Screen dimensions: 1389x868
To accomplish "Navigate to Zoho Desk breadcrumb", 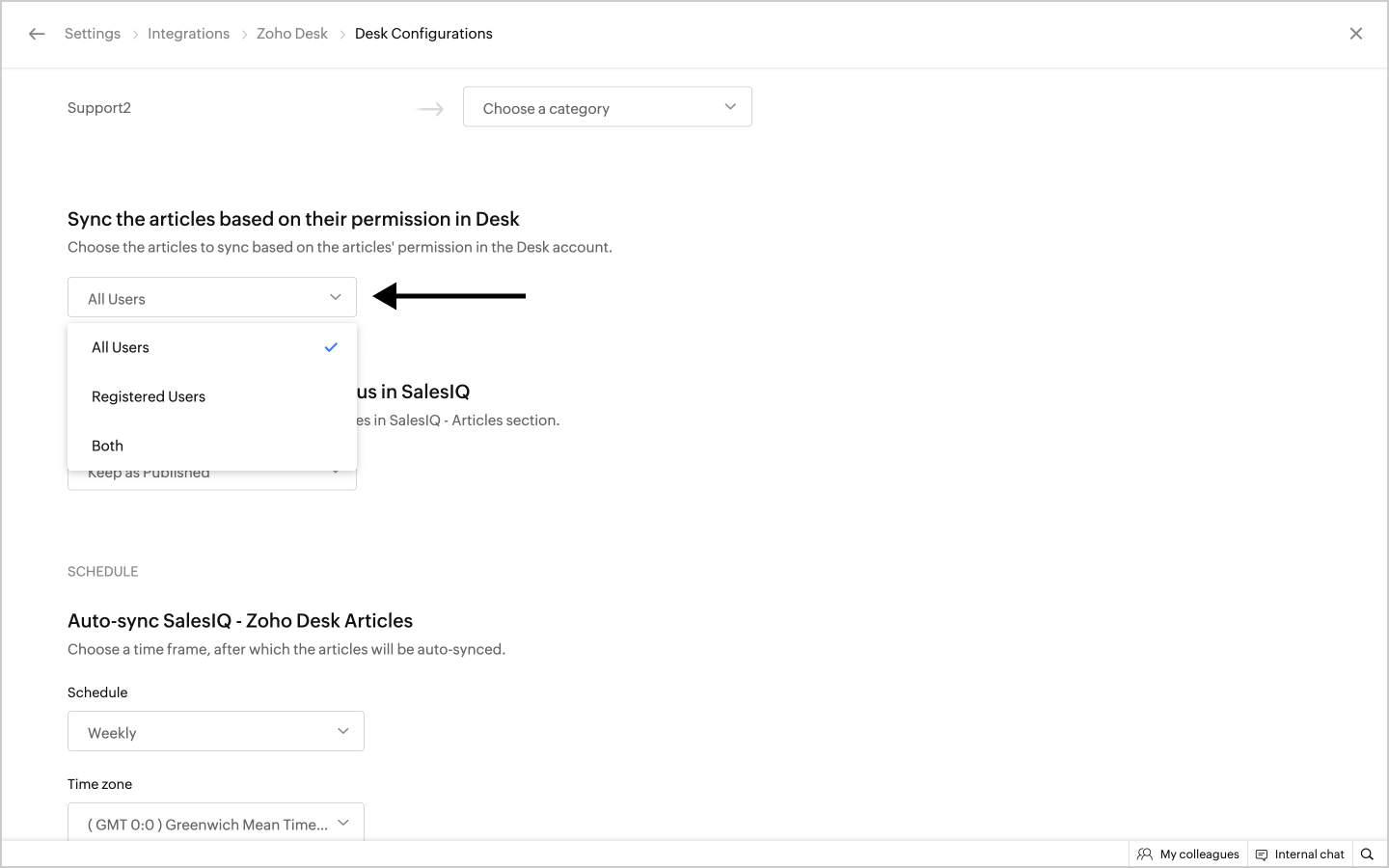I will (292, 34).
